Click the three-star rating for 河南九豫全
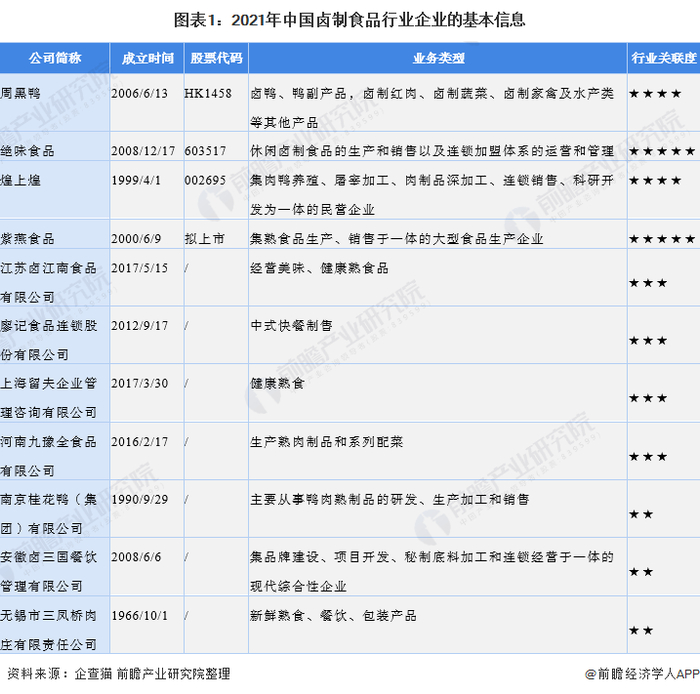 pos(648,457)
